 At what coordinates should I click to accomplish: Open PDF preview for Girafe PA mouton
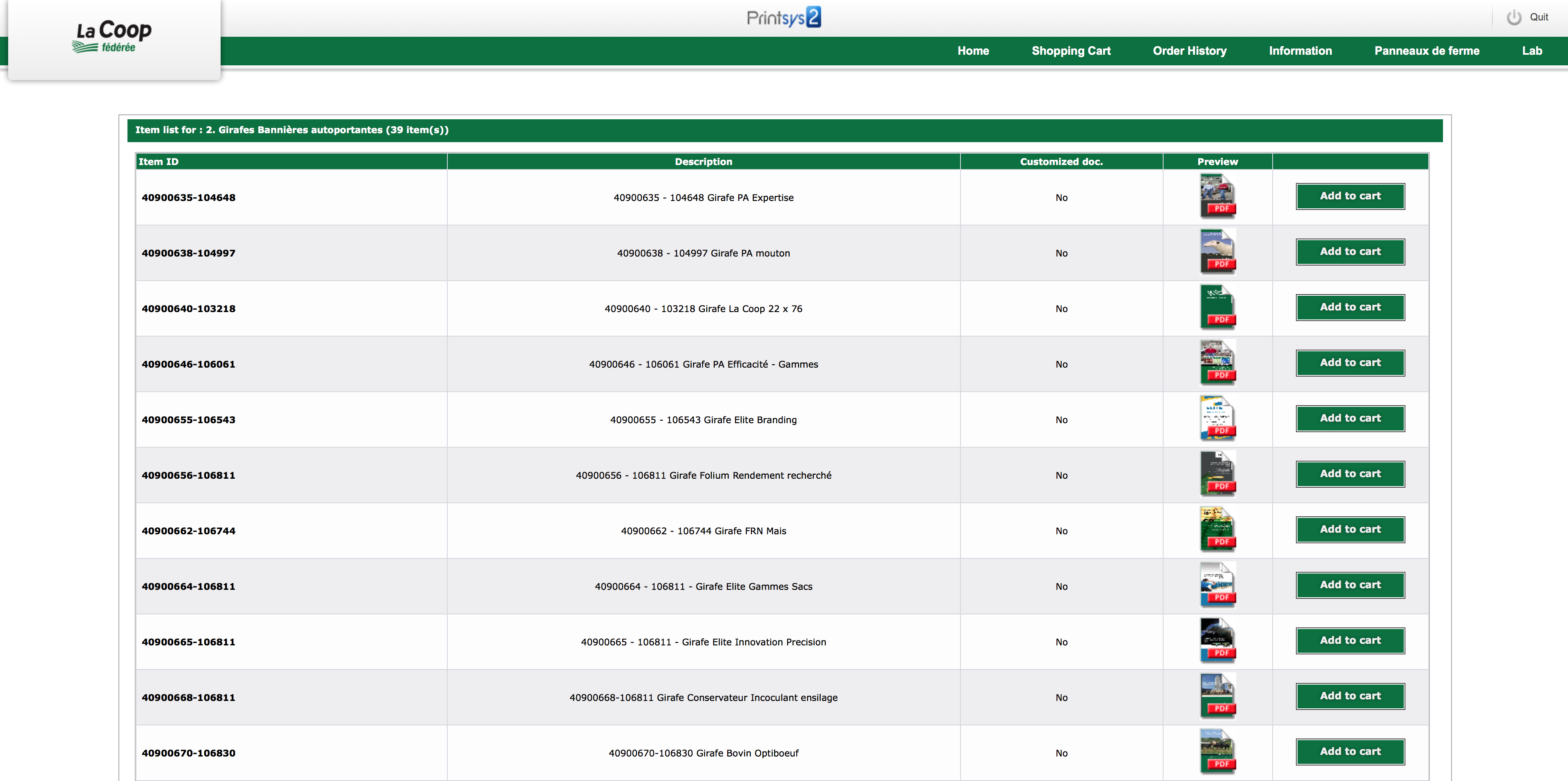tap(1217, 251)
